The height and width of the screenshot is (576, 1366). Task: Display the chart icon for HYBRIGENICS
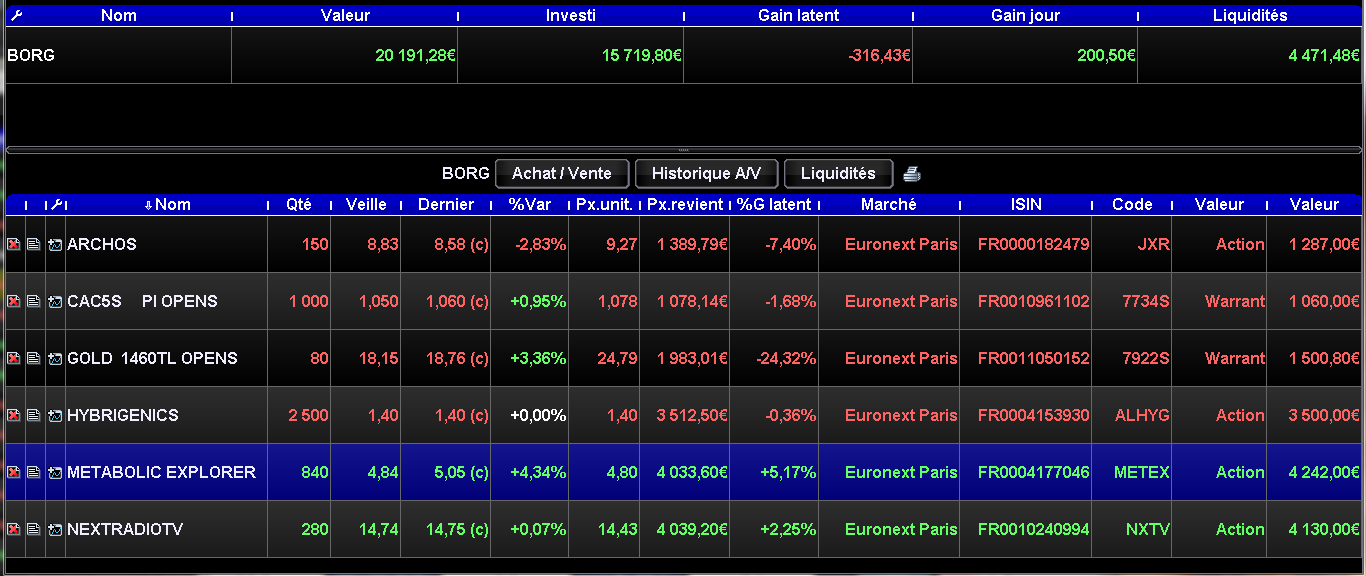55,415
